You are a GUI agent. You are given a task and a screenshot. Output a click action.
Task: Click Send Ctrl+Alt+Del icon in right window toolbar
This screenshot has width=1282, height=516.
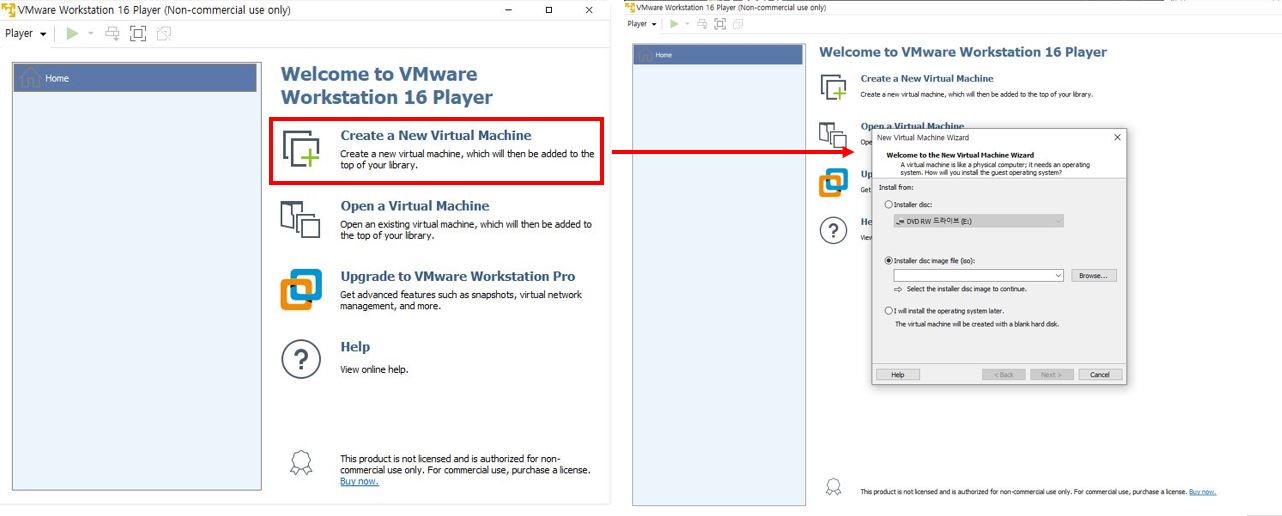click(x=702, y=24)
